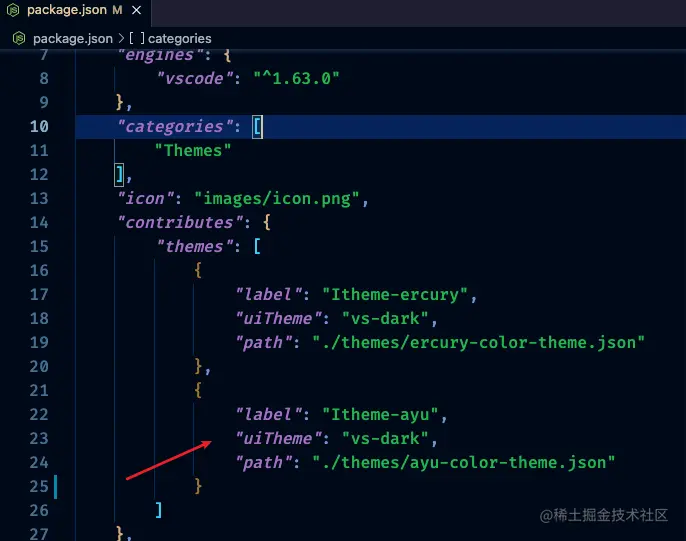Click the "uiTheme" key on line 18

278,318
